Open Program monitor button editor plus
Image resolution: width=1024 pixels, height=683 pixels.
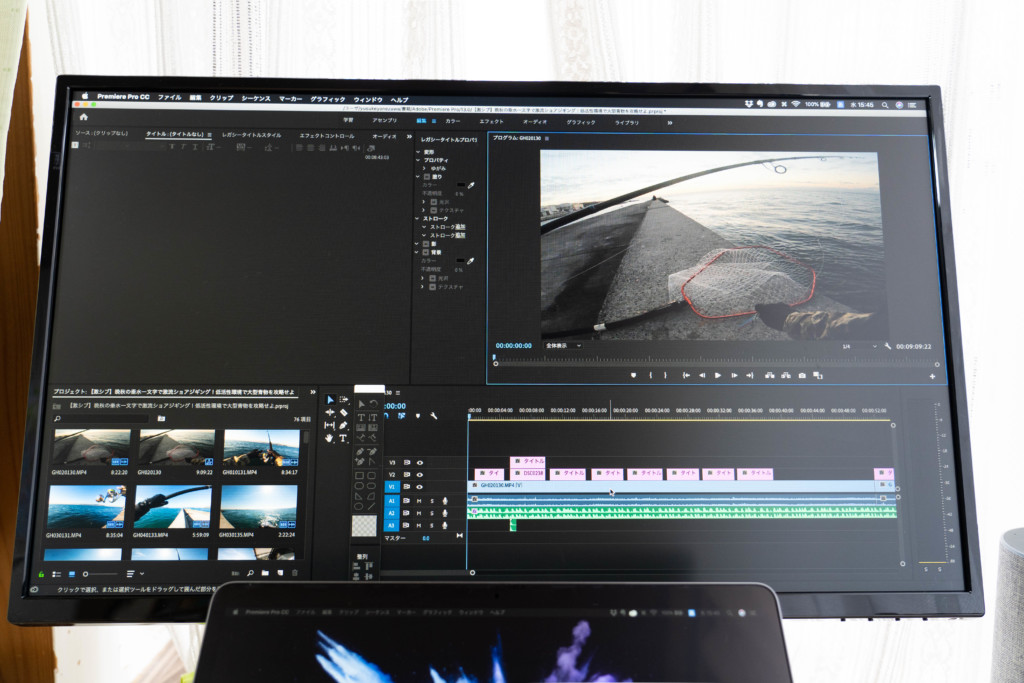point(933,376)
